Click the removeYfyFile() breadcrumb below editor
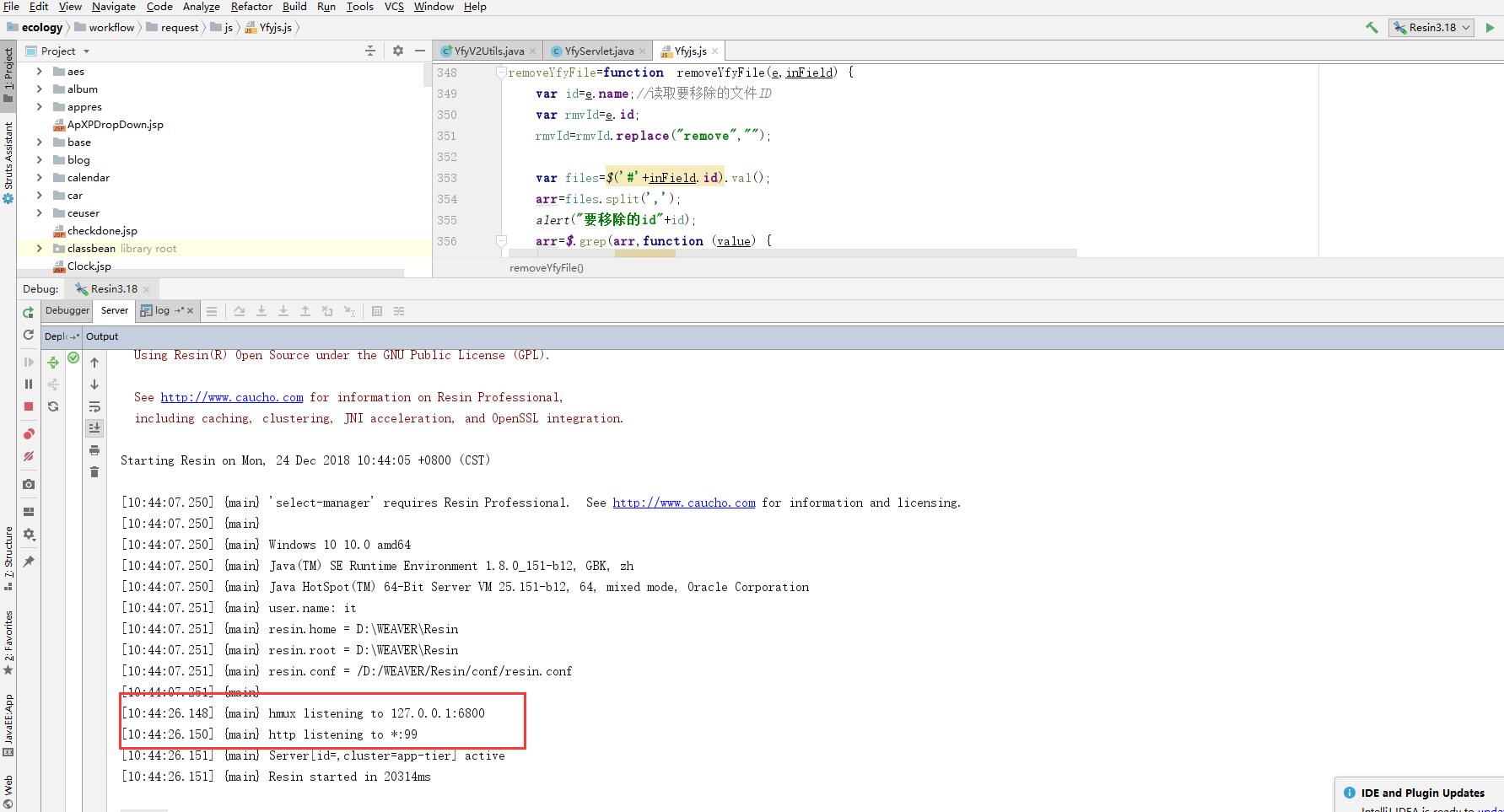This screenshot has height=812, width=1504. pyautogui.click(x=546, y=267)
